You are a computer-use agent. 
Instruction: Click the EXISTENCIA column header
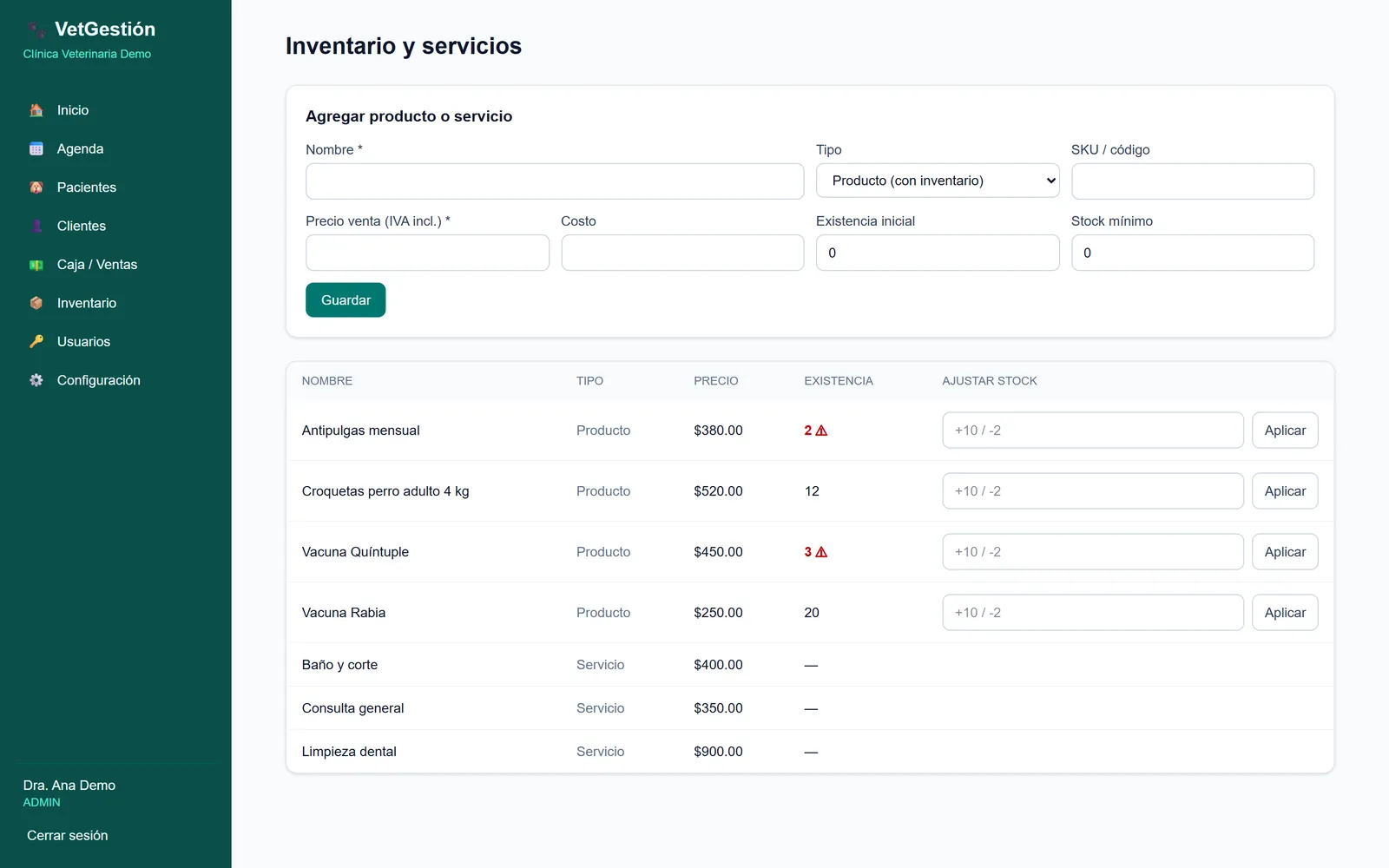coord(839,381)
